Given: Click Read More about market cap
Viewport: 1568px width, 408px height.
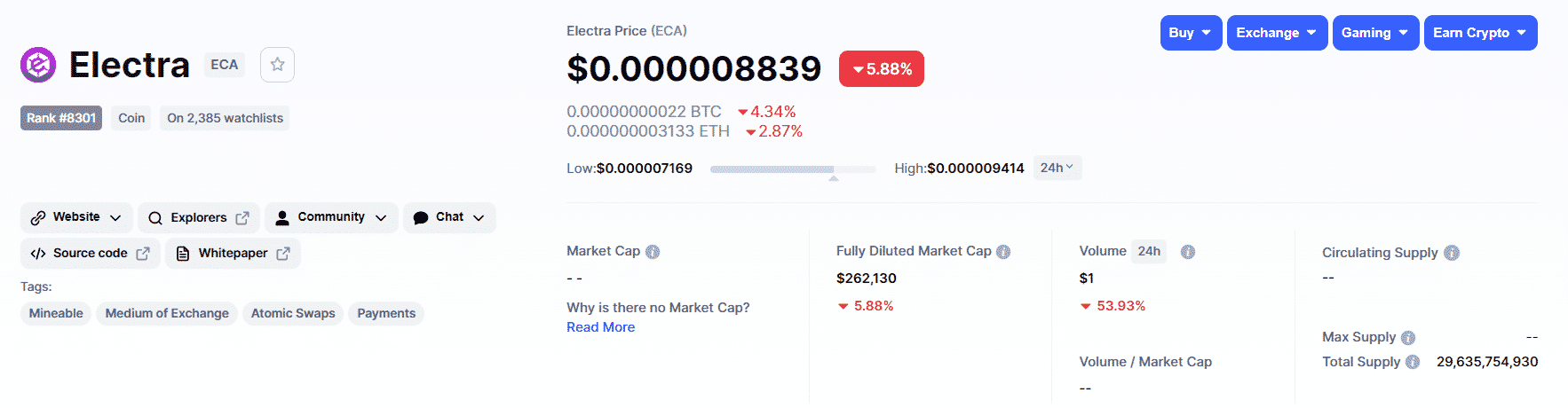Looking at the screenshot, I should pyautogui.click(x=601, y=327).
